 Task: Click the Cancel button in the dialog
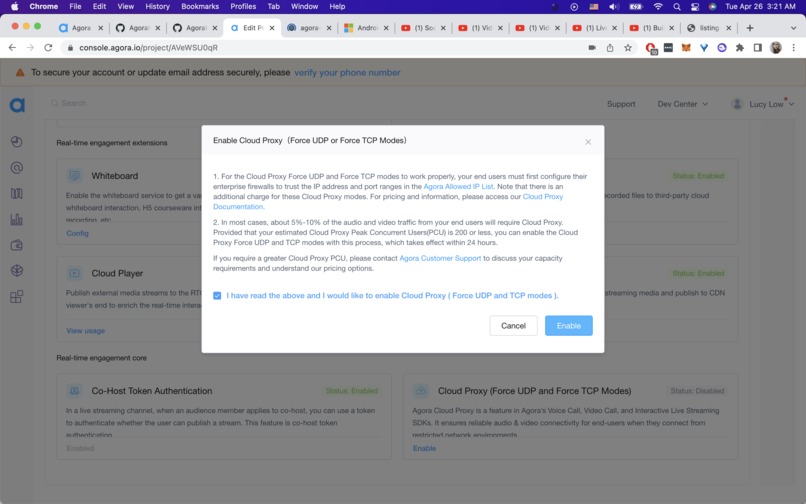513,326
